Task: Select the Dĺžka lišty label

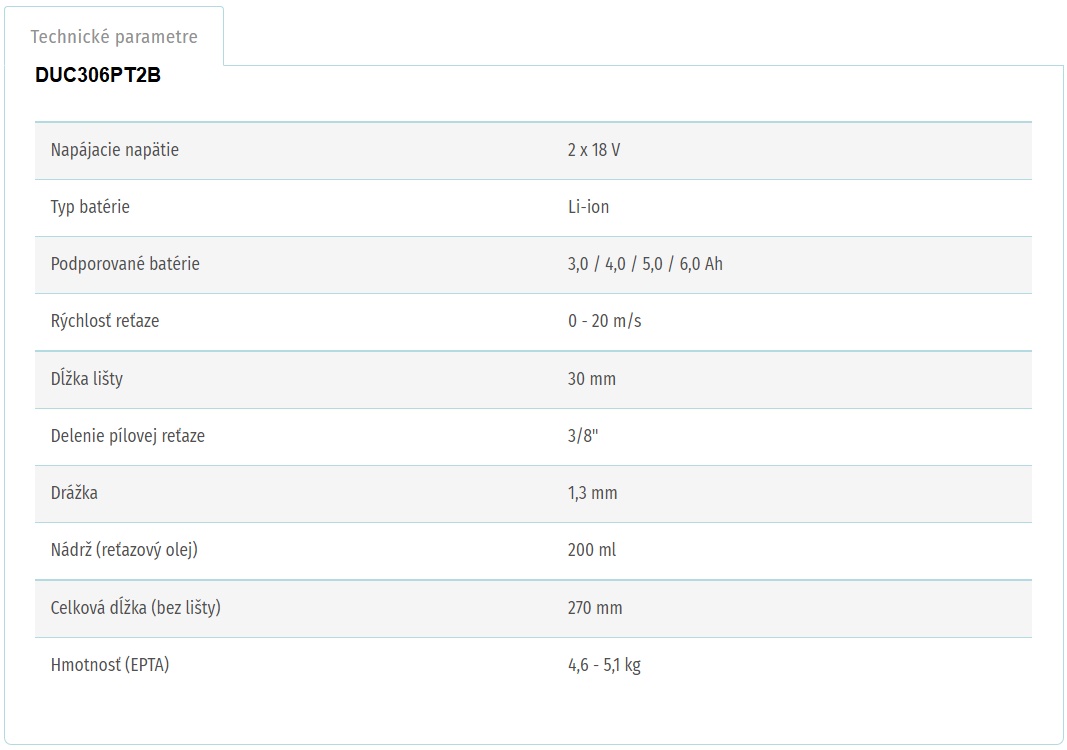Action: tap(87, 379)
